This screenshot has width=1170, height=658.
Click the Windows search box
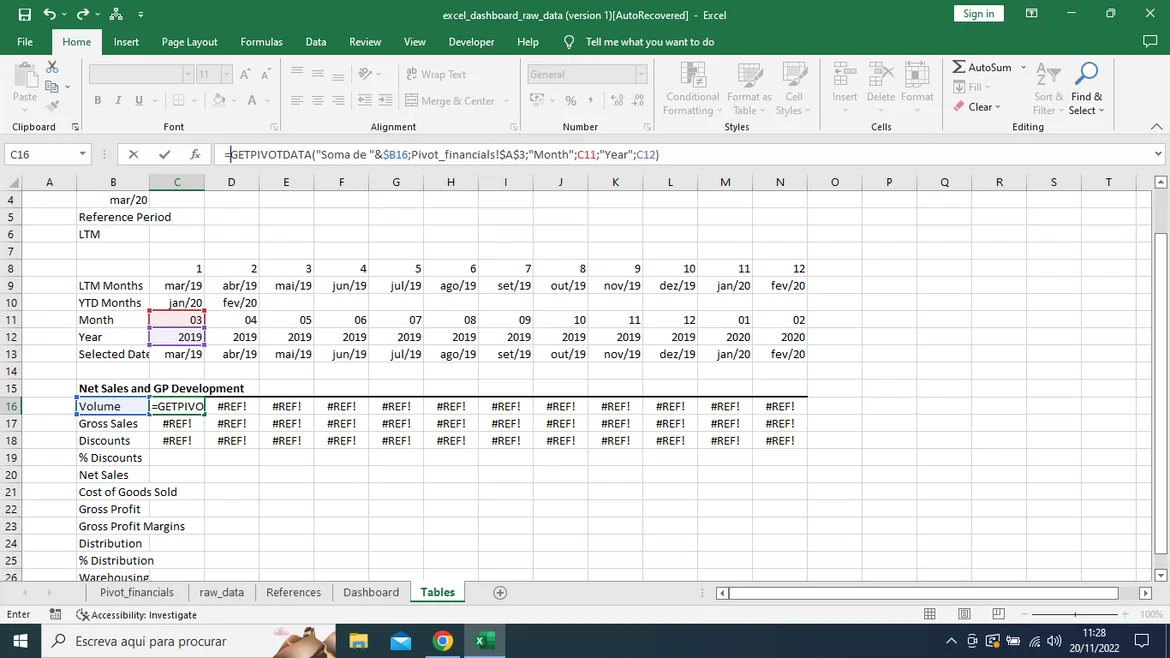point(150,641)
